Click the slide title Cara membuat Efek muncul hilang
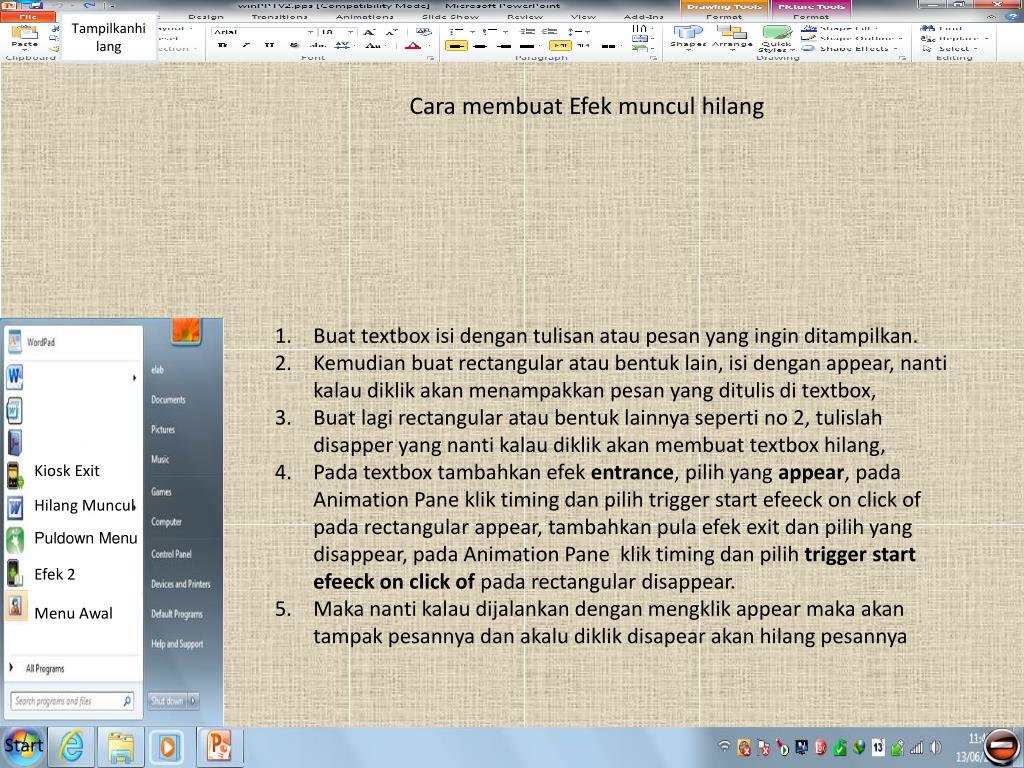 coord(586,106)
